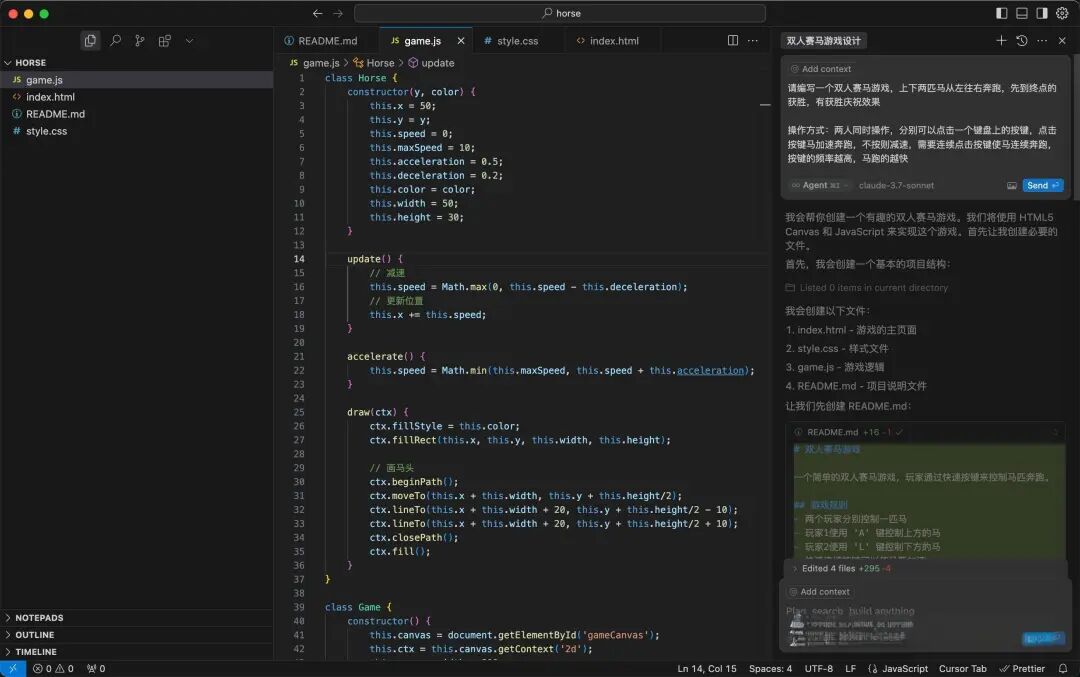Click breadcrumb Horse class
This screenshot has height=677, width=1080.
[374, 63]
